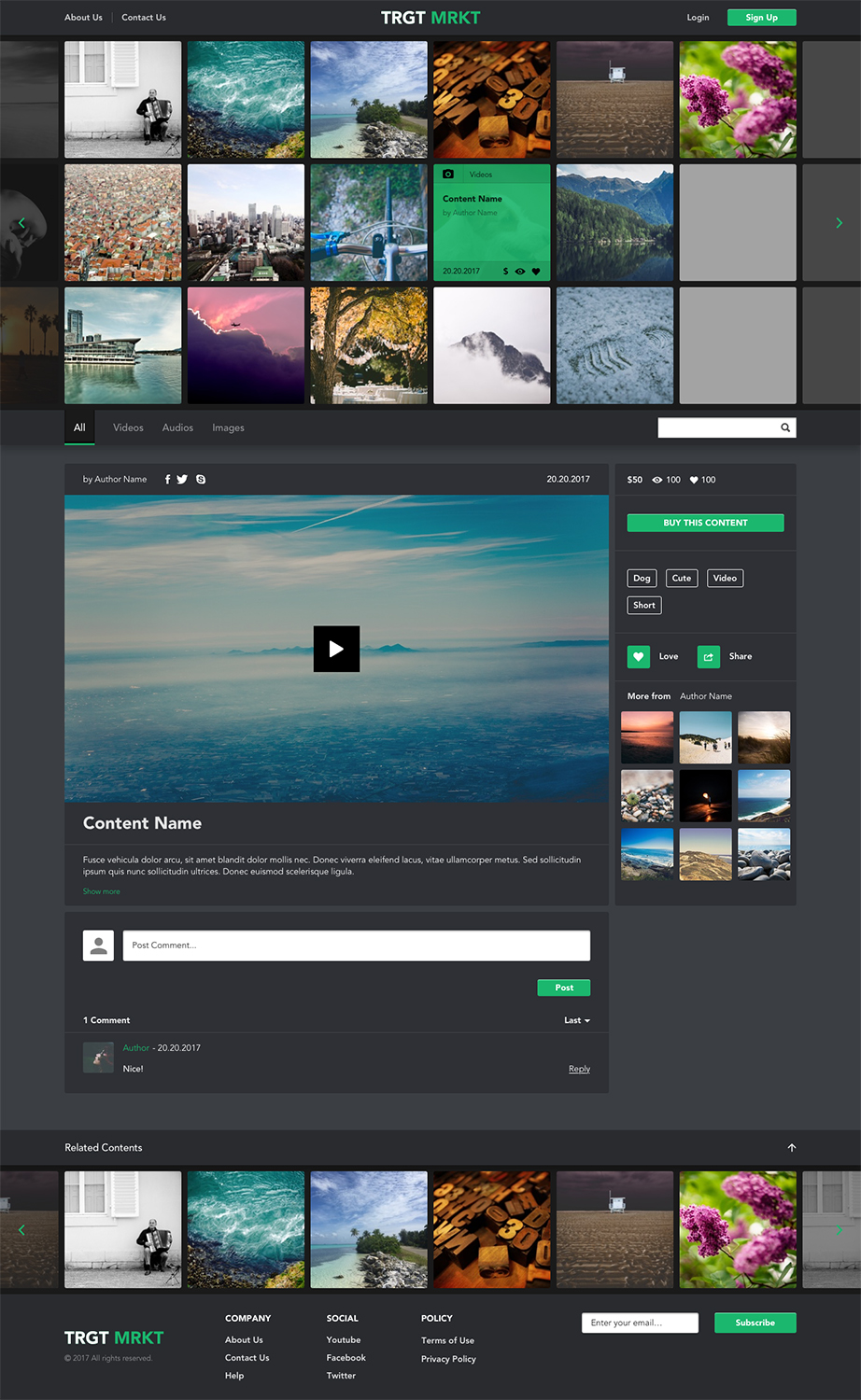Image resolution: width=861 pixels, height=1400 pixels.
Task: Open Facebook link in footer Social
Action: 346,1358
